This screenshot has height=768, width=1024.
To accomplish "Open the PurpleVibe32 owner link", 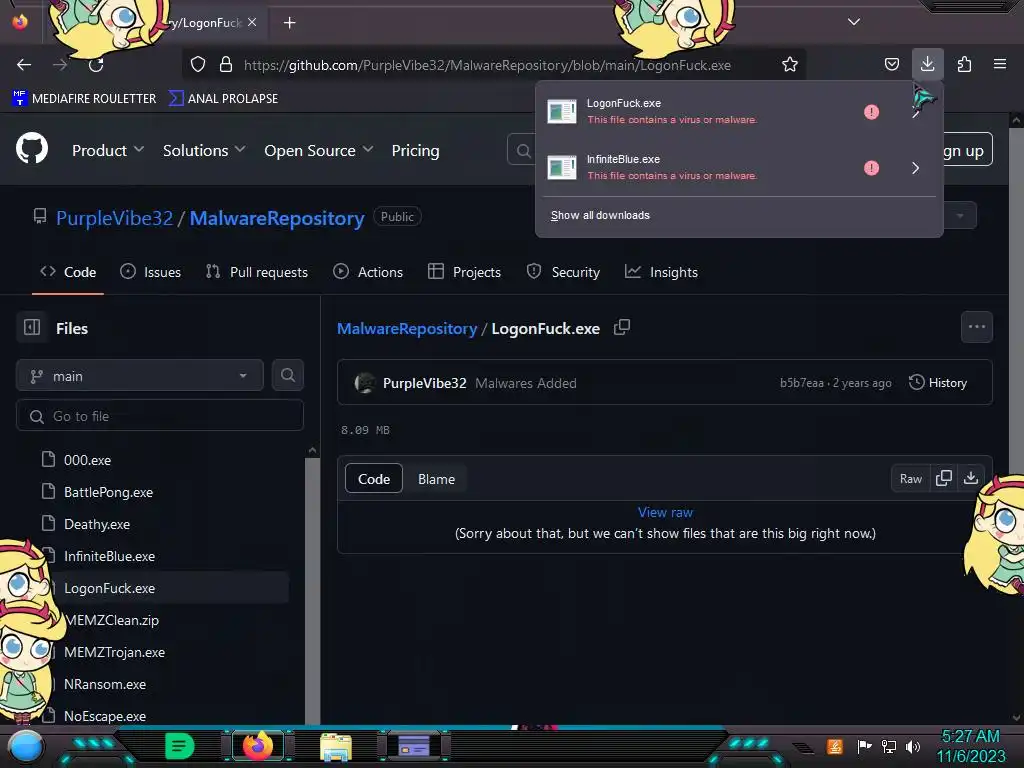I will [114, 217].
